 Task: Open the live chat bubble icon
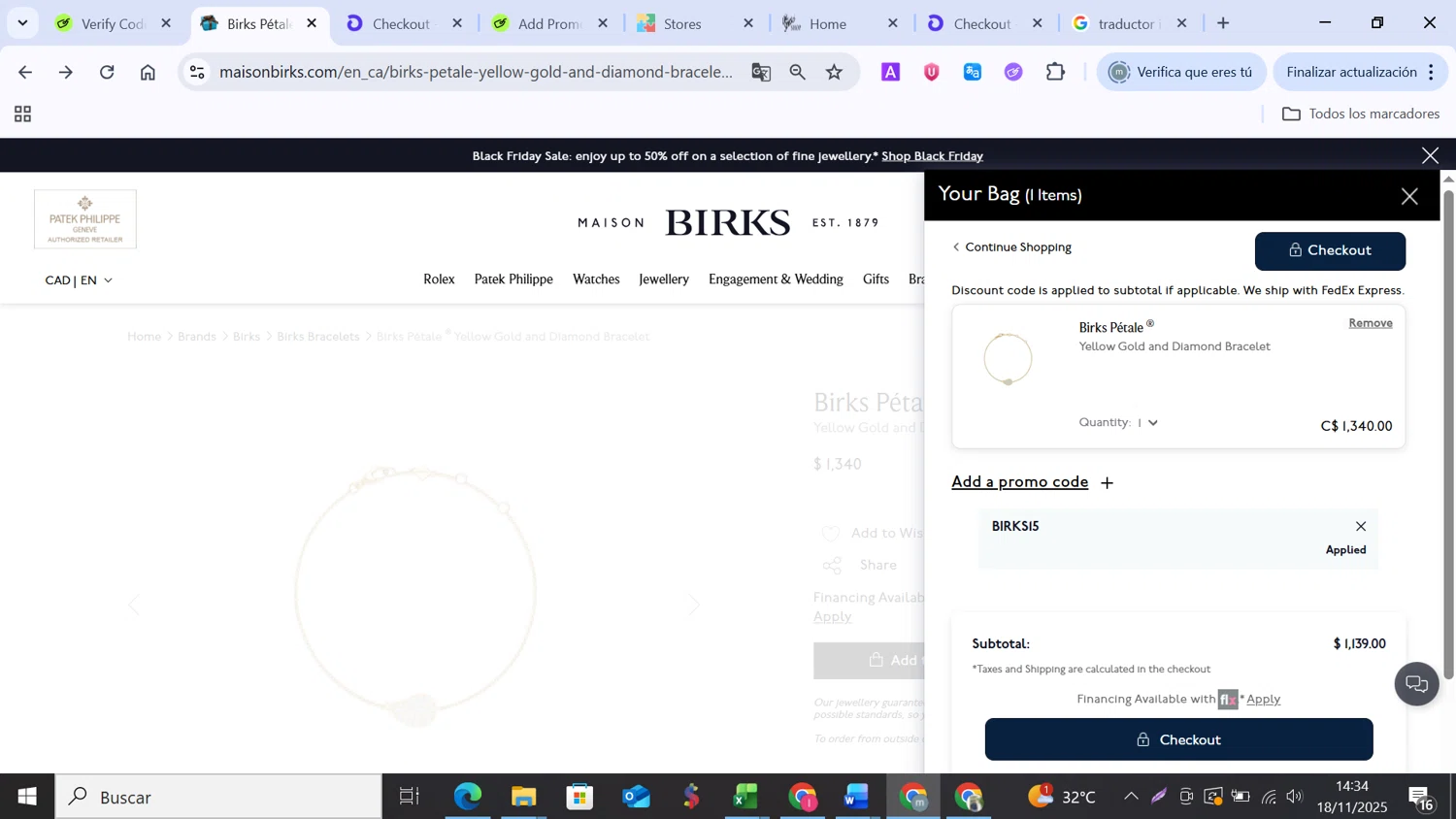tap(1417, 684)
